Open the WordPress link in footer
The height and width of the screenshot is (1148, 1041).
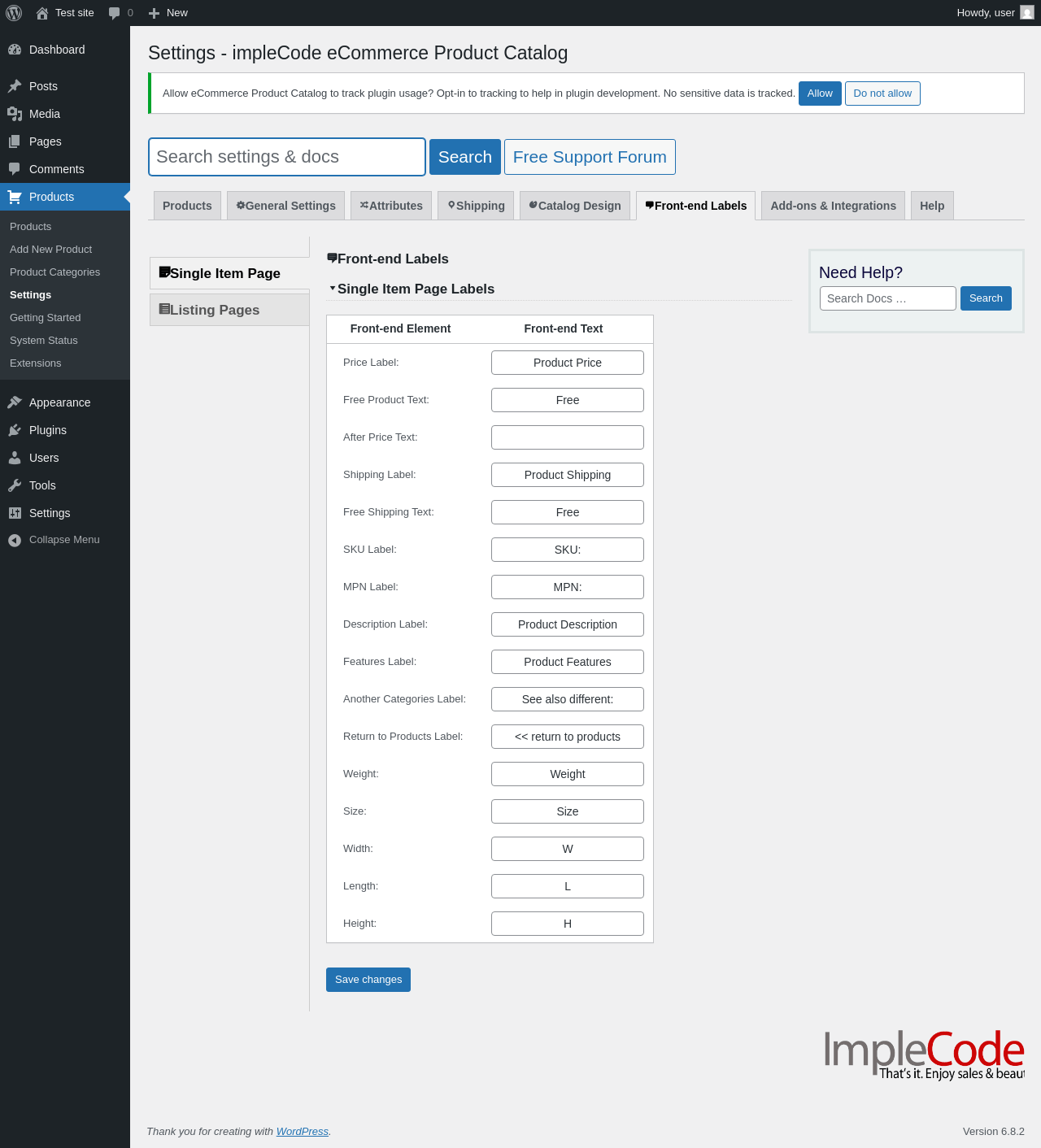point(303,1132)
